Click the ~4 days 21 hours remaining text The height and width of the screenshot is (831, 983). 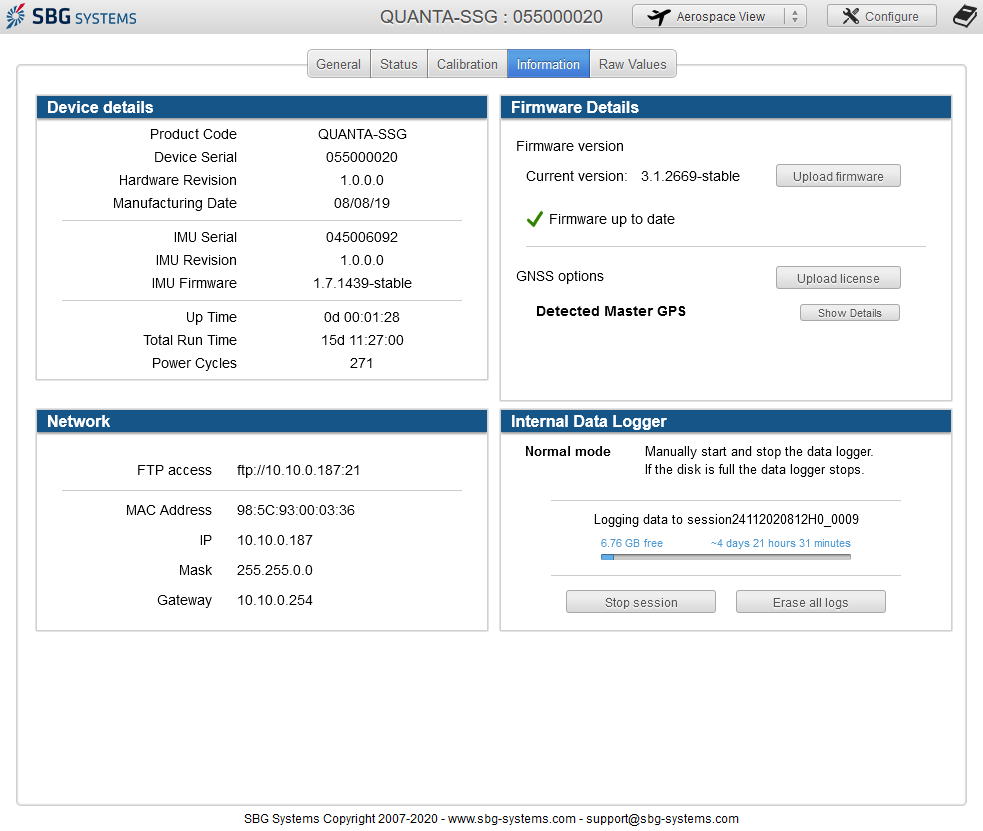click(x=781, y=543)
